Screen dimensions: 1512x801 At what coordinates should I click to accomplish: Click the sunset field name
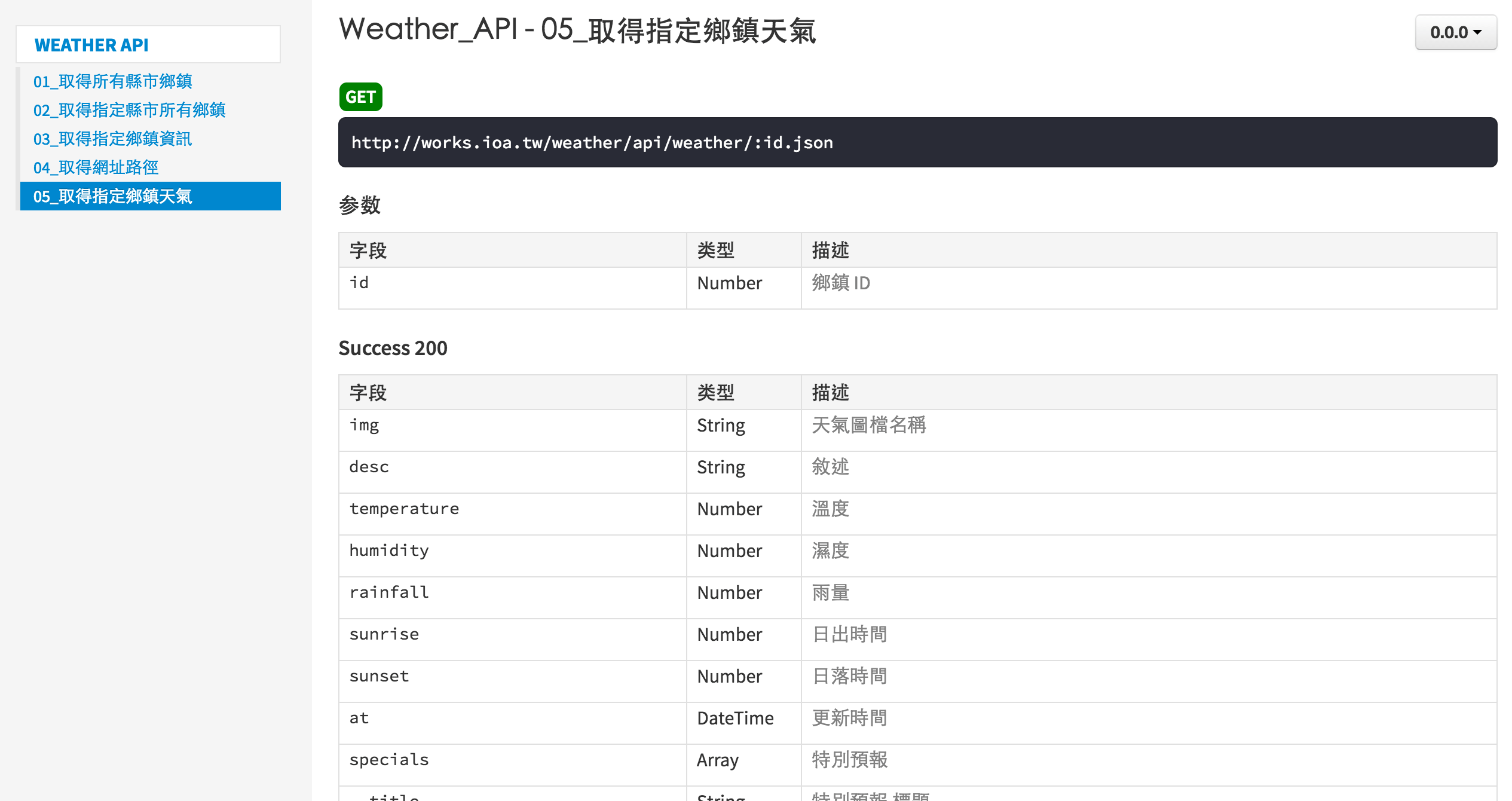point(379,676)
